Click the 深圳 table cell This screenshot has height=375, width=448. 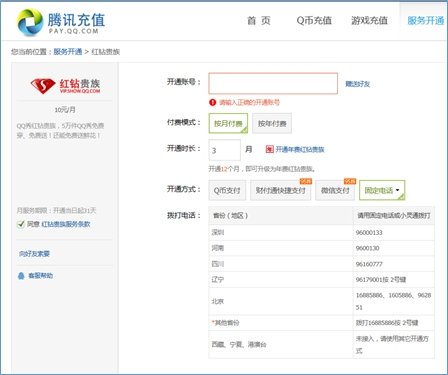(280, 232)
